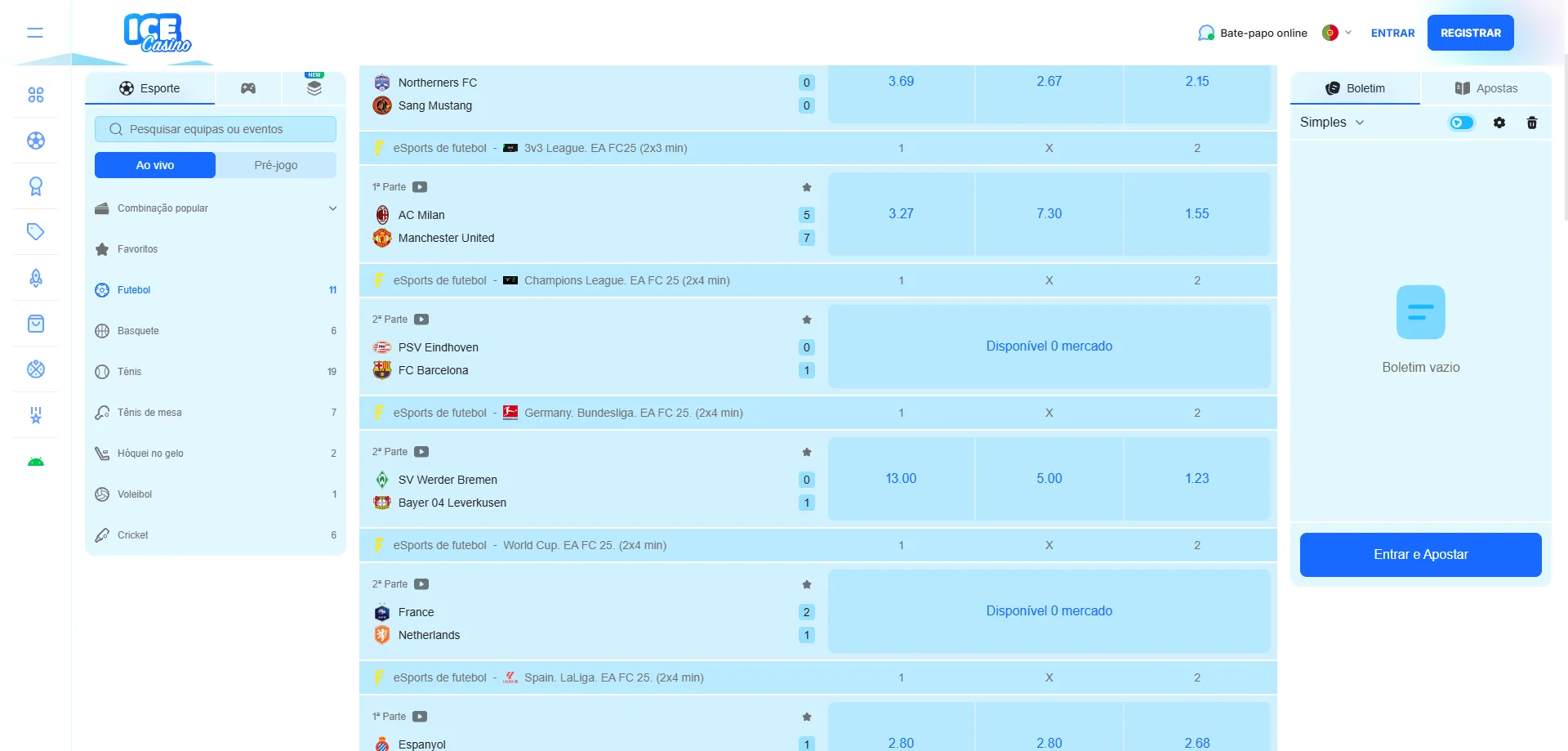Screen dimensions: 1568x751
Task: Bet on odds 13.00 for Werder Bremen
Action: point(901,479)
